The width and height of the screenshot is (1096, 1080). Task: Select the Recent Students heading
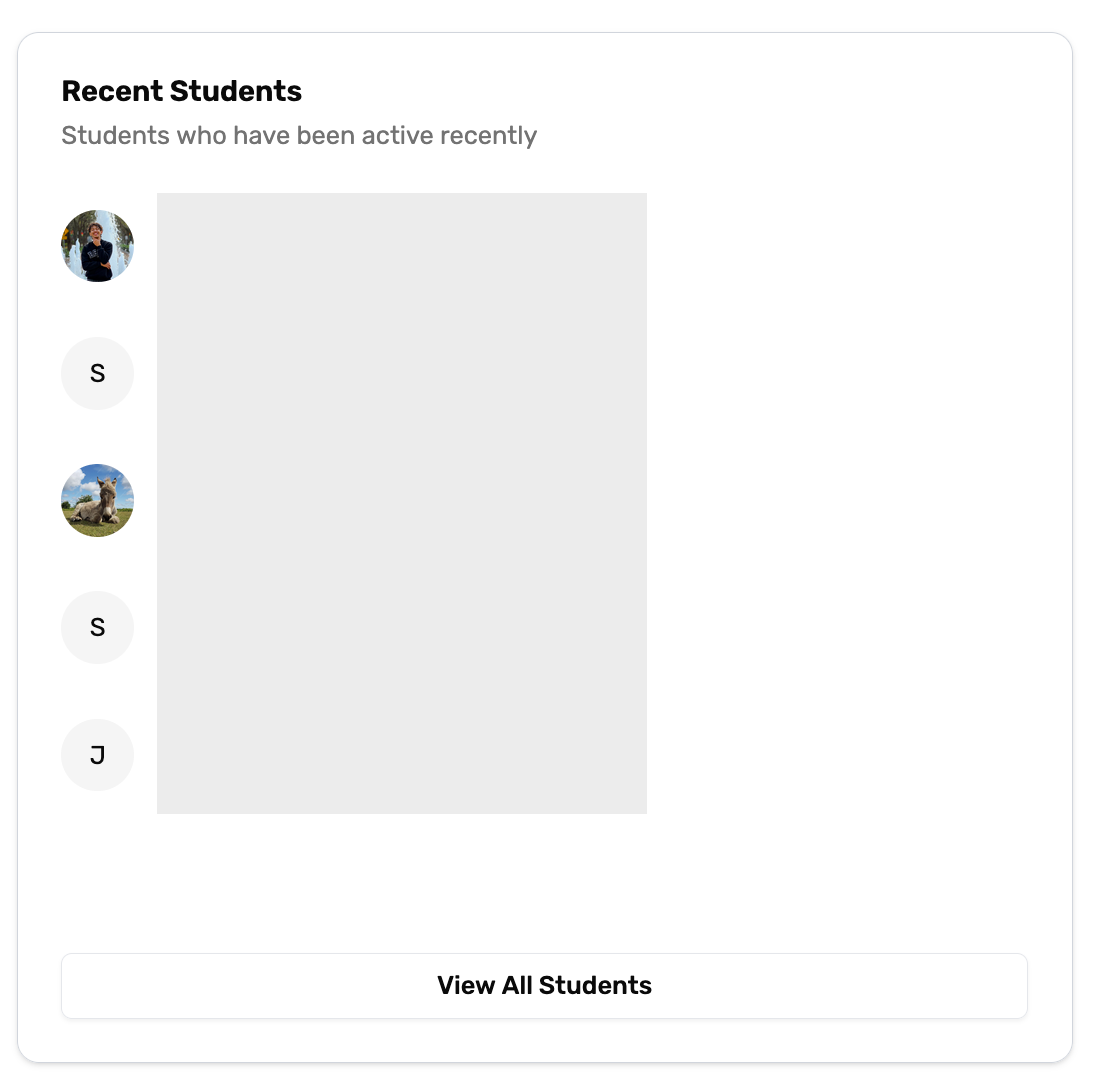click(x=182, y=90)
